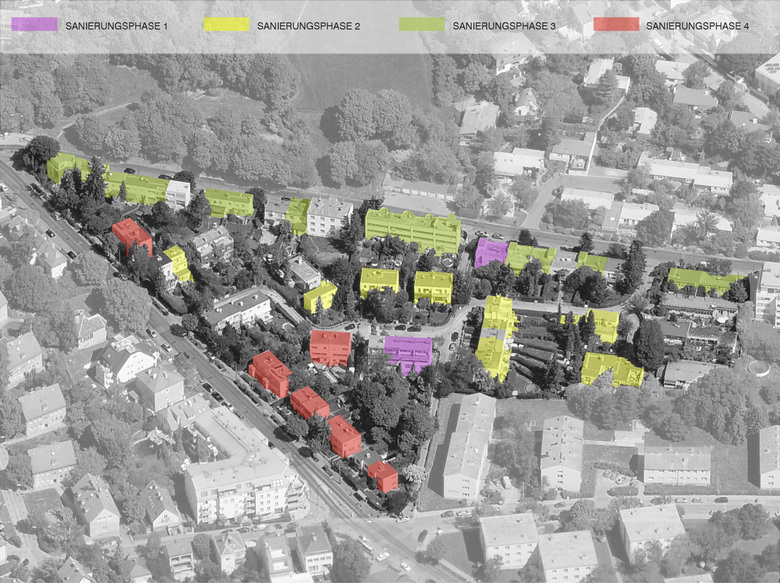This screenshot has width=780, height=583.
Task: Select the L-shaped yellow building at lower right
Action: coord(611,369)
